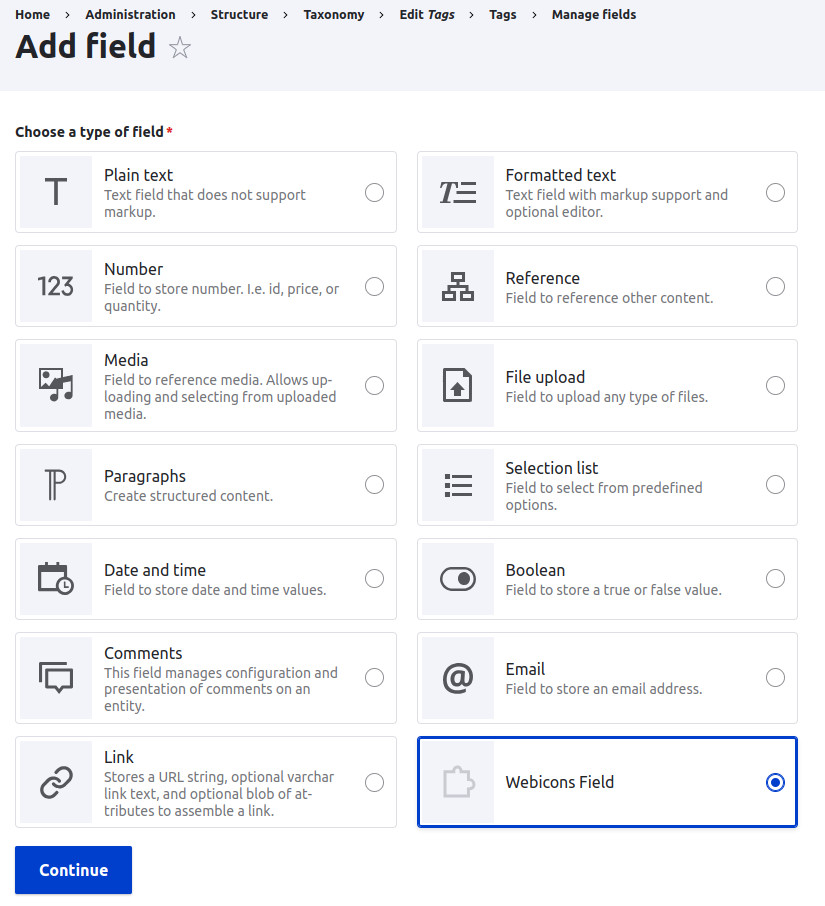Viewport: 825px width, 906px height.
Task: Click the Reference hierarchy icon
Action: click(458, 286)
